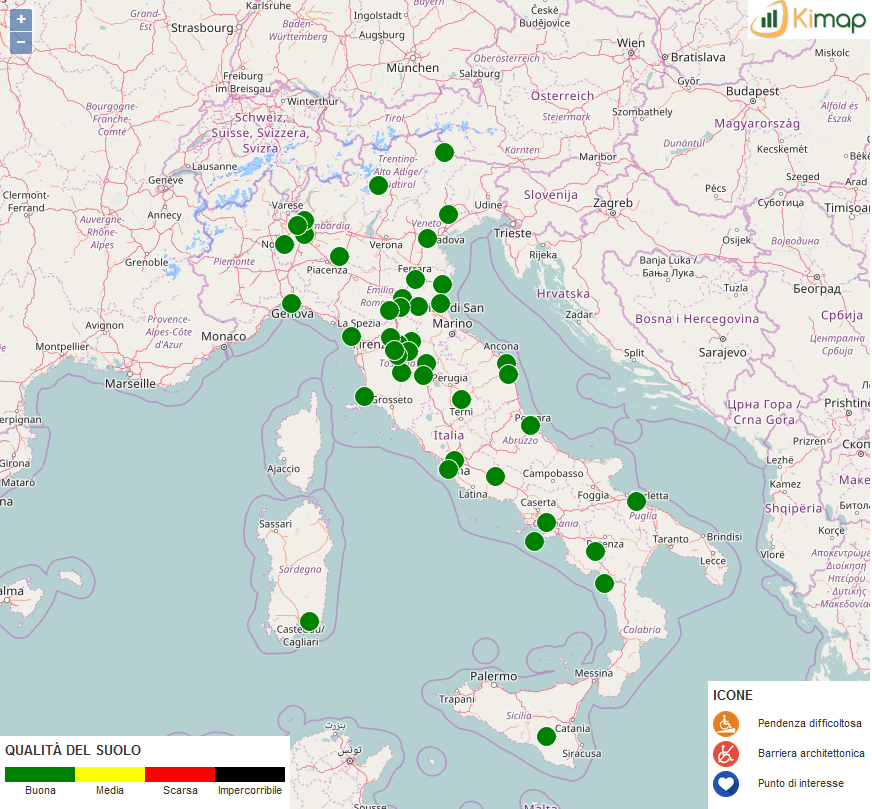872x809 pixels.
Task: Select the green marker near Genova
Action: [291, 303]
